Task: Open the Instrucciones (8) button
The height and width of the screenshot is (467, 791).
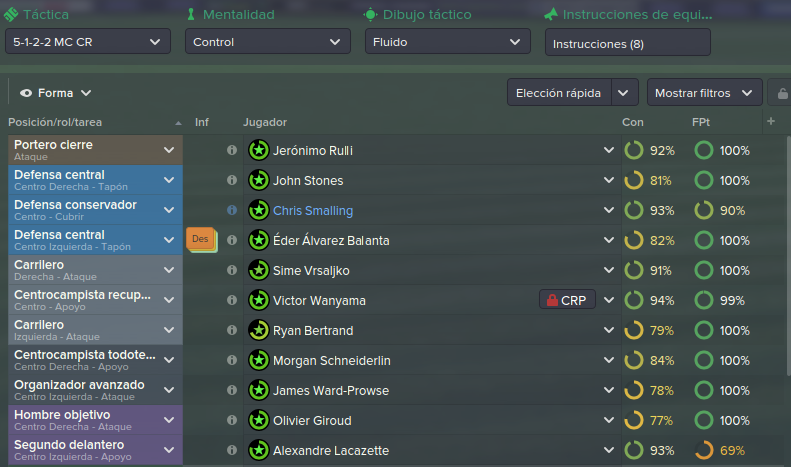Action: [x=628, y=42]
